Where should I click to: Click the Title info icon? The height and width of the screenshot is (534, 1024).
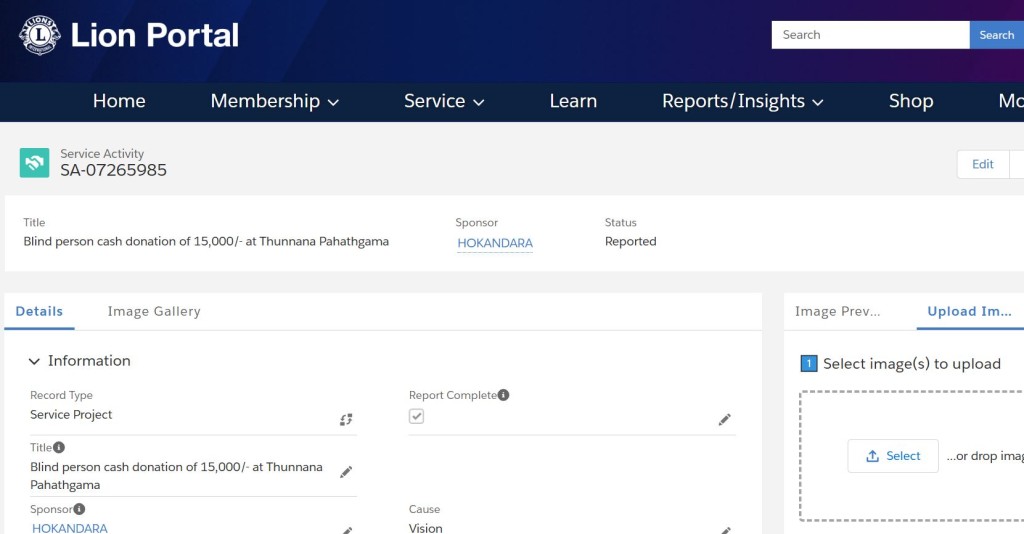point(59,447)
